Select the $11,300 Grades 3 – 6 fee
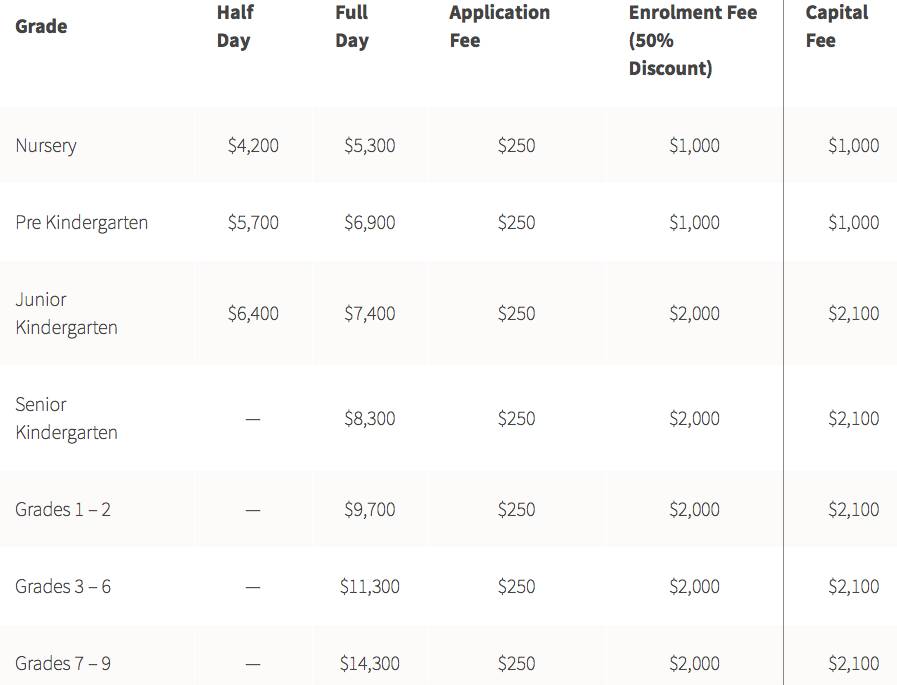 point(369,587)
